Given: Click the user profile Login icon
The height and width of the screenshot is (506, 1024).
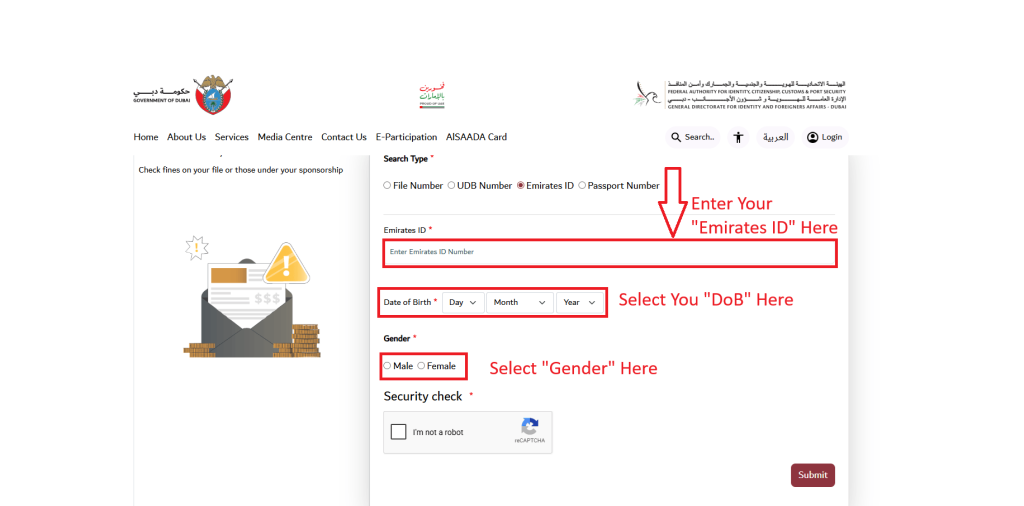Looking at the screenshot, I should (x=812, y=137).
